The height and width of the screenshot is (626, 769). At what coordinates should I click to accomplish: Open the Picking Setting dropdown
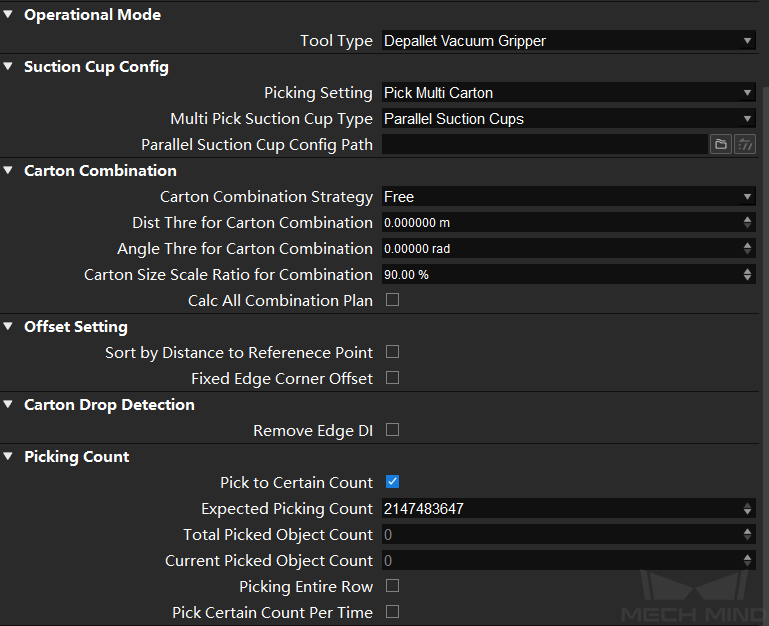click(568, 93)
